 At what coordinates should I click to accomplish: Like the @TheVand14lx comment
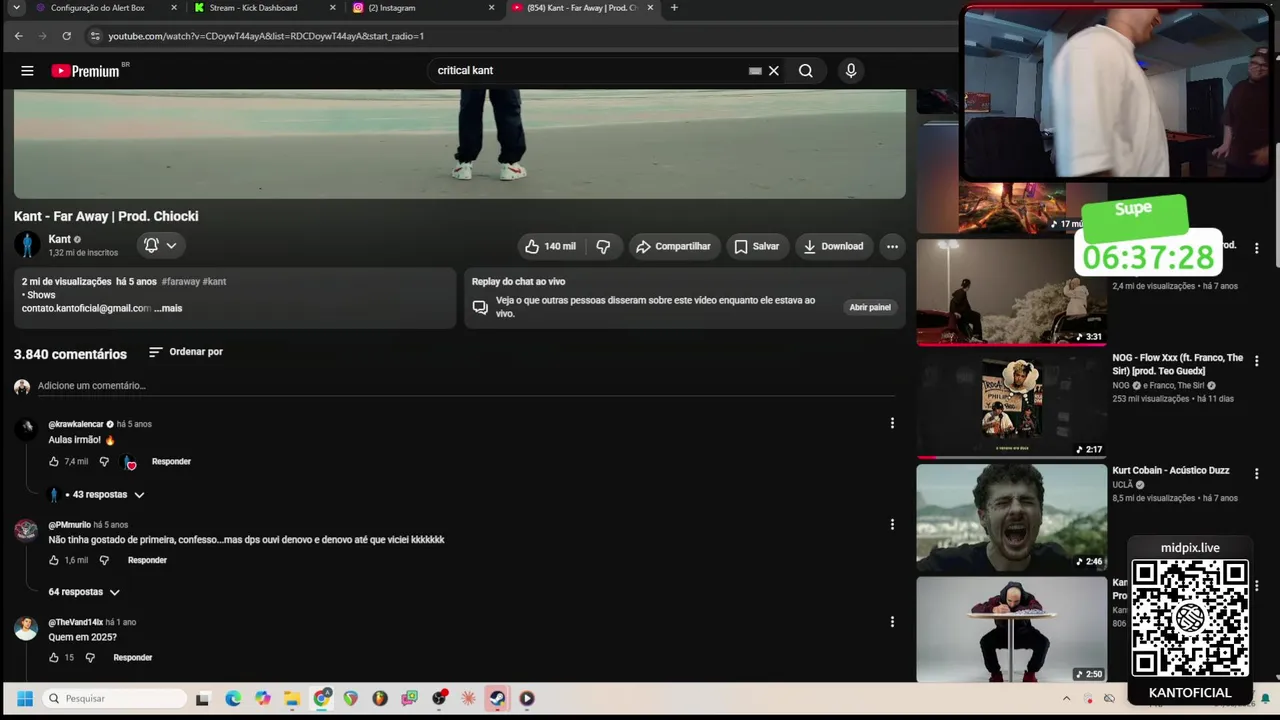pyautogui.click(x=54, y=657)
